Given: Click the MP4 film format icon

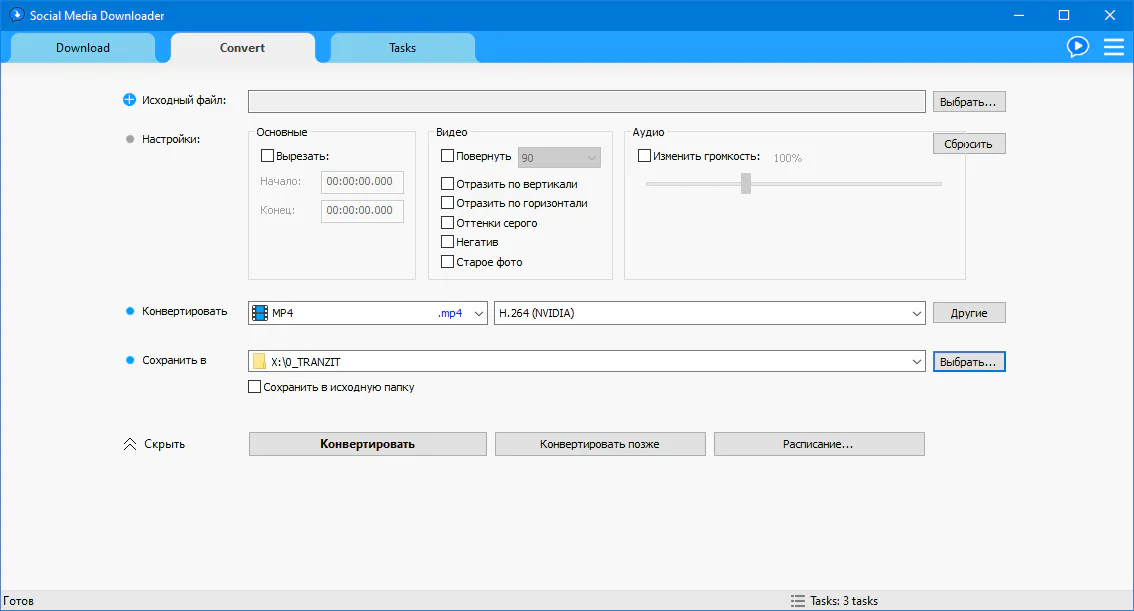Looking at the screenshot, I should pyautogui.click(x=261, y=313).
